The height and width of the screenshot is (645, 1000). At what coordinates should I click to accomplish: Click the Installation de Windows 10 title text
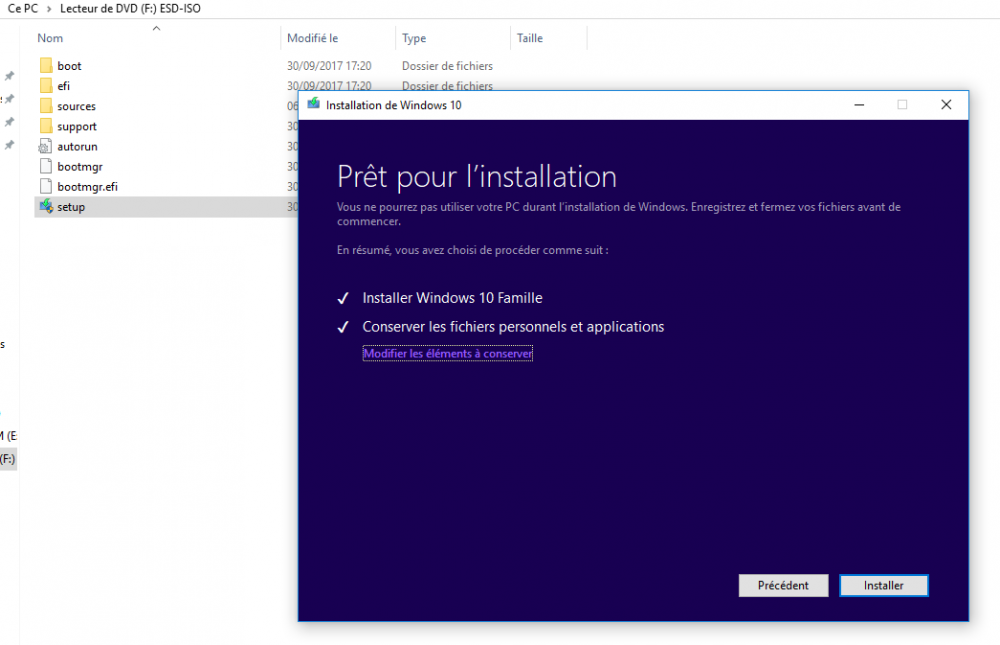click(393, 105)
